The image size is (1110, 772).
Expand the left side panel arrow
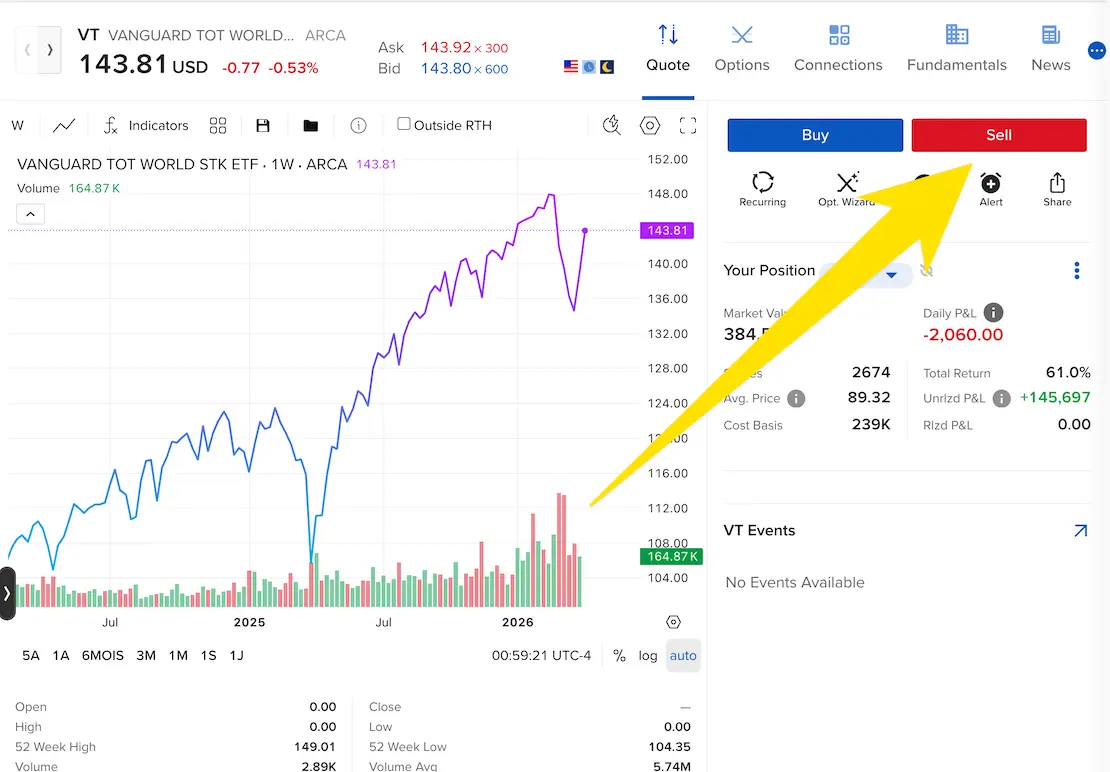click(7, 593)
